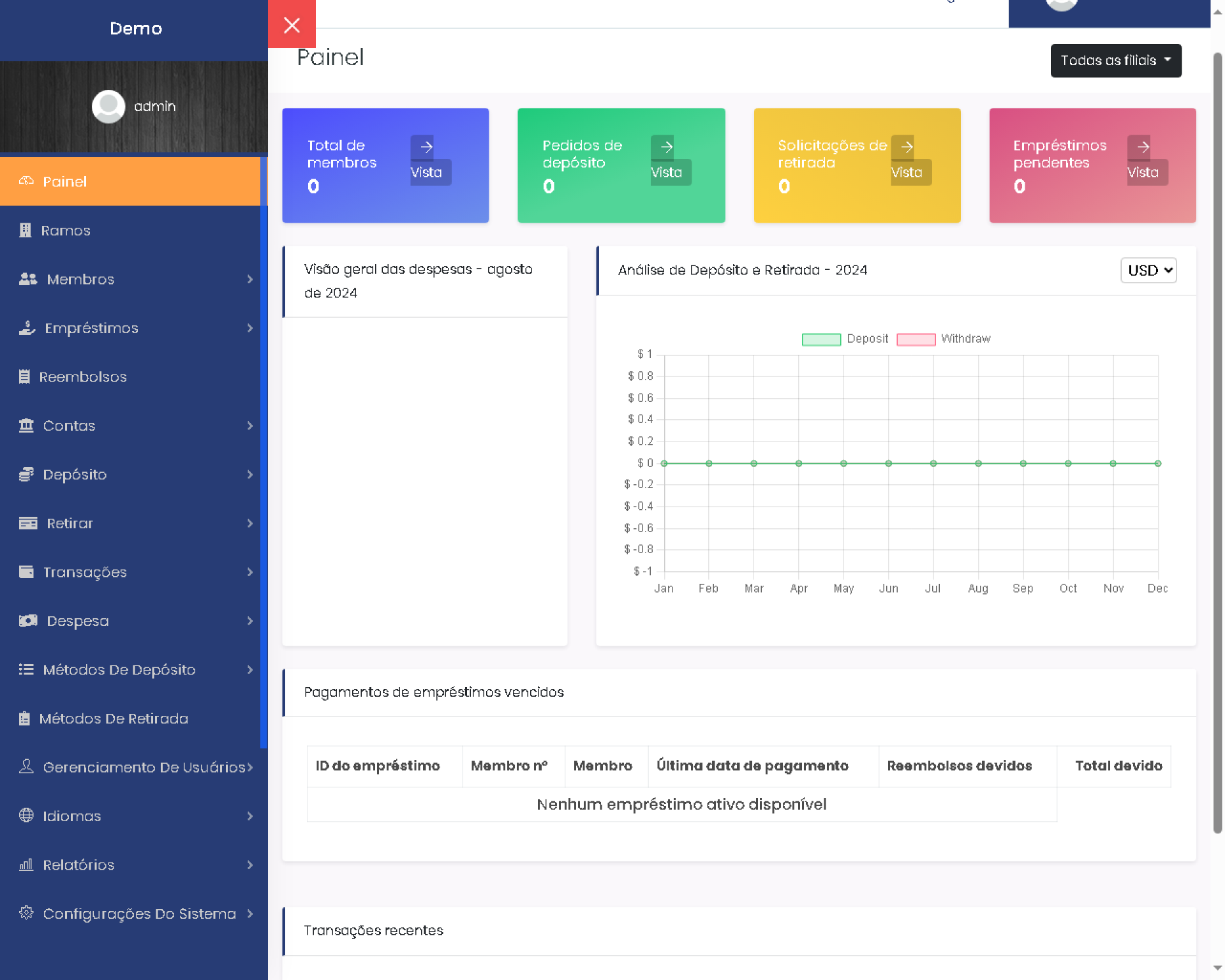Click the admin profile avatar
The width and height of the screenshot is (1225, 980).
click(x=108, y=106)
